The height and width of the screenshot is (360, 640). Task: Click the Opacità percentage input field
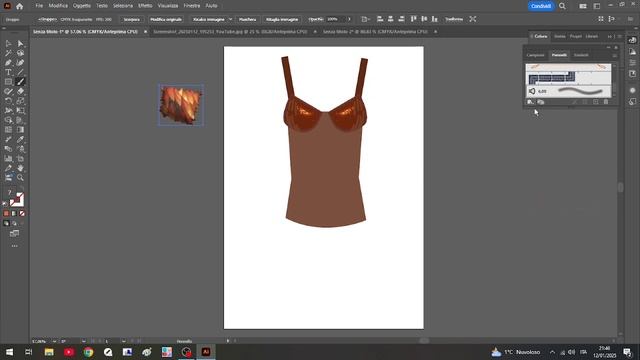click(336, 19)
